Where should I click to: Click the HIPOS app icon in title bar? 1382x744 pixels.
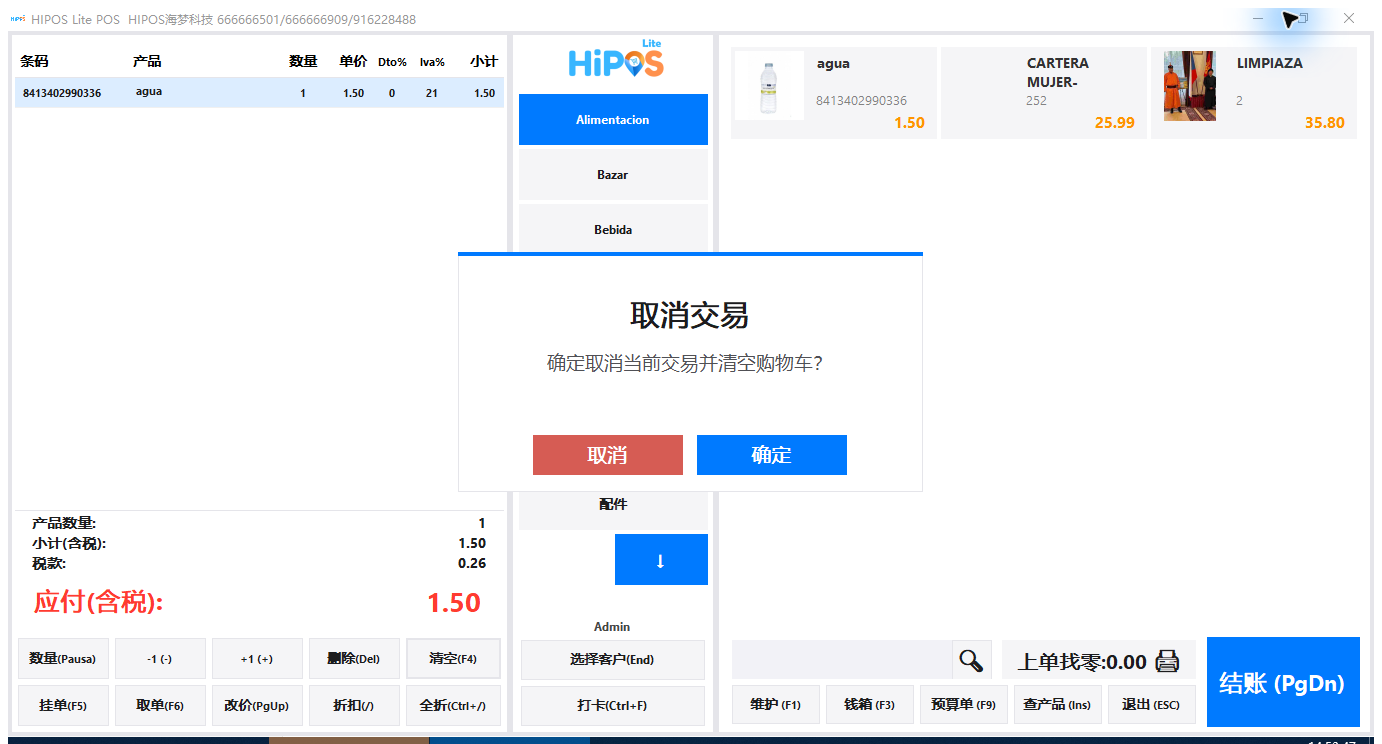[17, 18]
